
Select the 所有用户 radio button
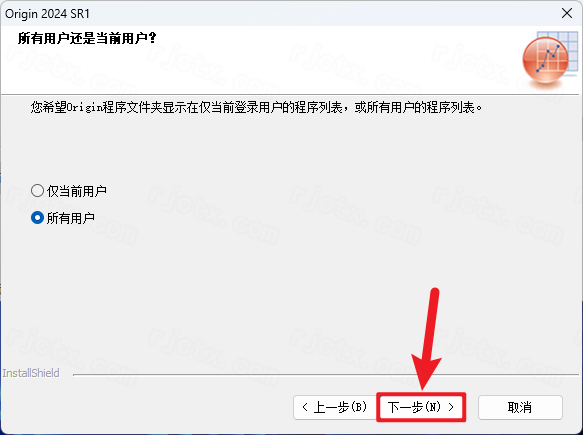pyautogui.click(x=37, y=218)
